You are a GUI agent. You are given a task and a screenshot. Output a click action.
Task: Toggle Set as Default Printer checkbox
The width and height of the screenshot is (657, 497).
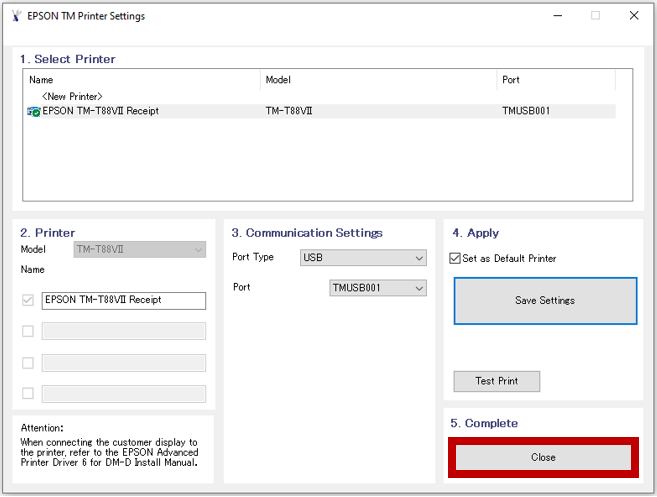(x=455, y=258)
